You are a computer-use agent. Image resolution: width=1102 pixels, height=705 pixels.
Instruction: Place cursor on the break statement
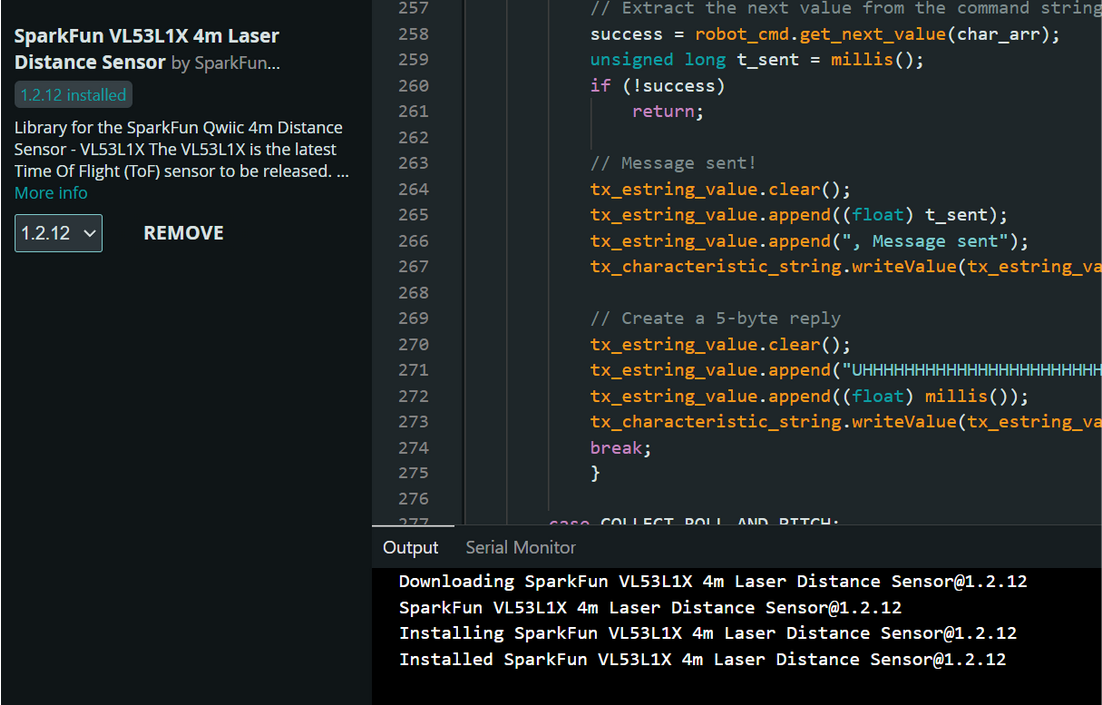(620, 448)
